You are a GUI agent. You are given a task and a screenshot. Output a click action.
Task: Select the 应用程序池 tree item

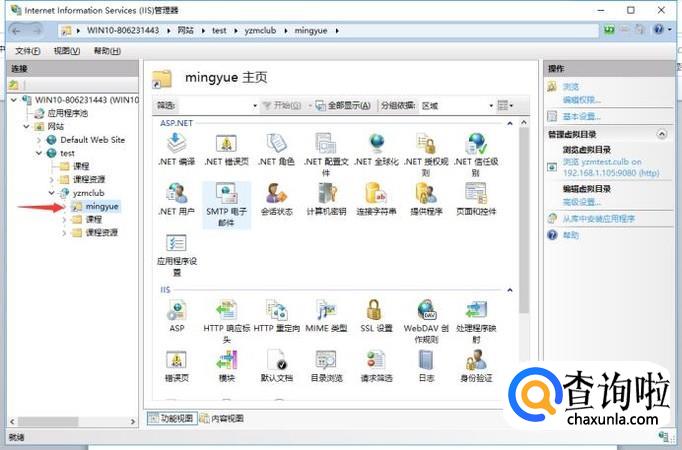coord(67,113)
